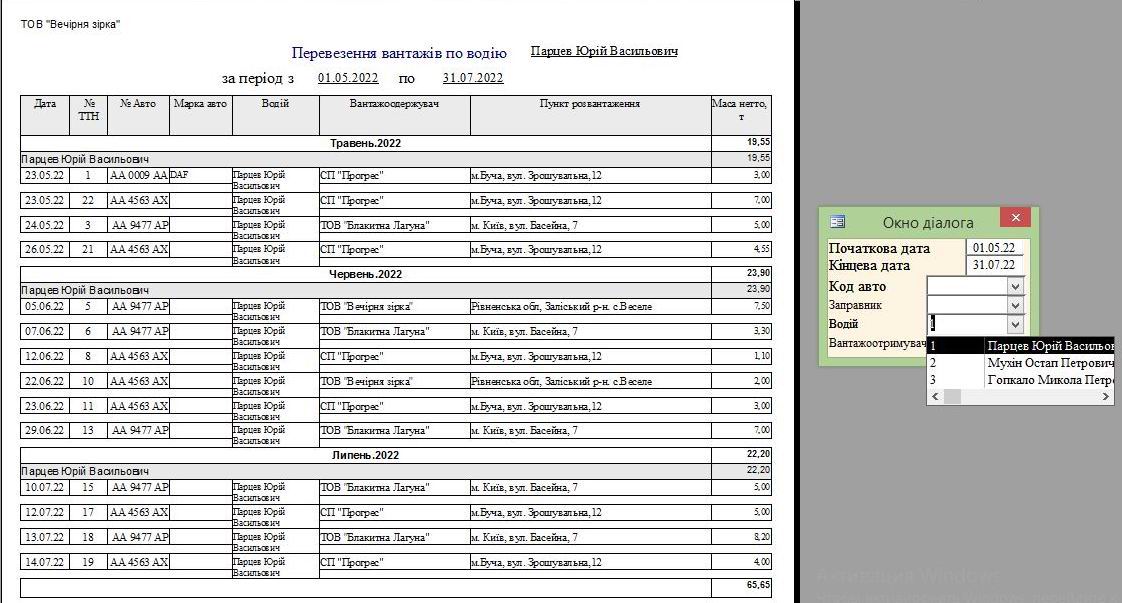The height and width of the screenshot is (603, 1122).
Task: Click the Травень.2022 group header
Action: [x=365, y=143]
